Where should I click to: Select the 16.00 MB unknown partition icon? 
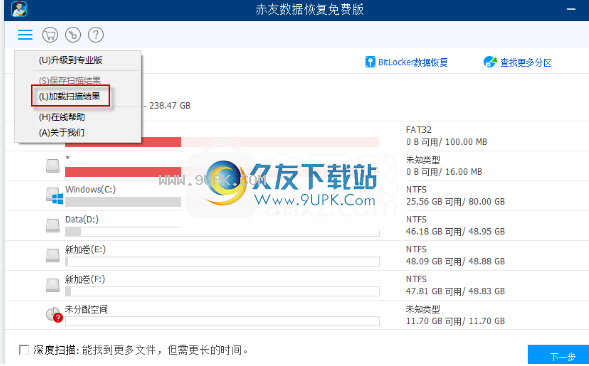(53, 166)
